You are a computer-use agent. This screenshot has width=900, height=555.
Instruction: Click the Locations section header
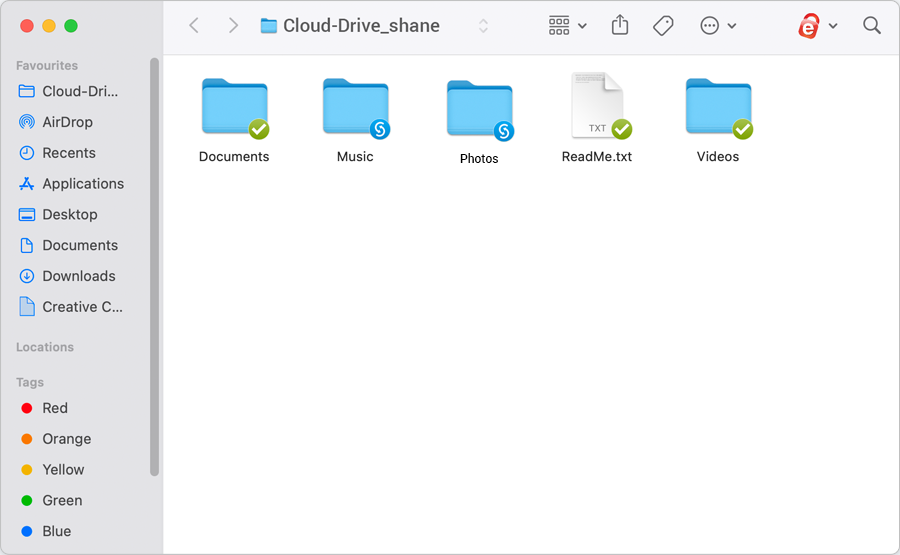[x=45, y=347]
